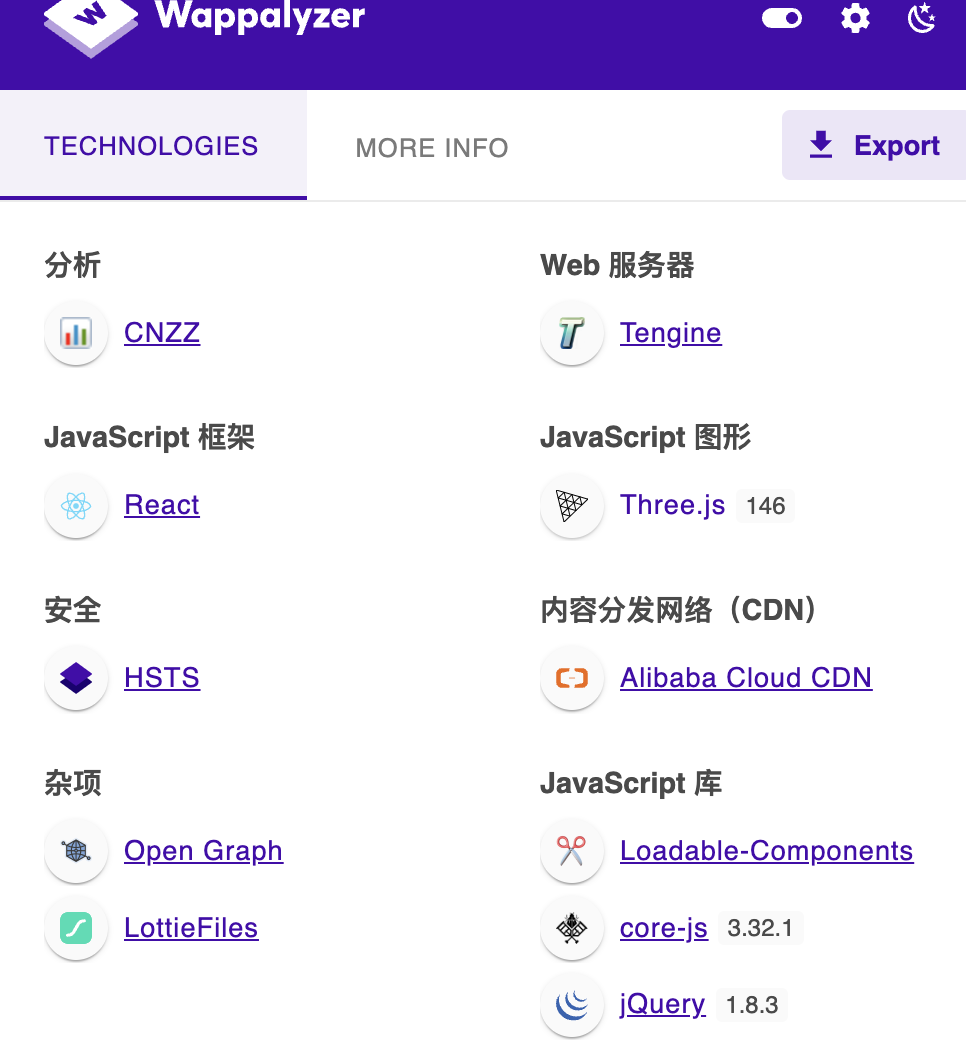Click the Open Graph globe icon
The height and width of the screenshot is (1054, 966).
pos(76,851)
